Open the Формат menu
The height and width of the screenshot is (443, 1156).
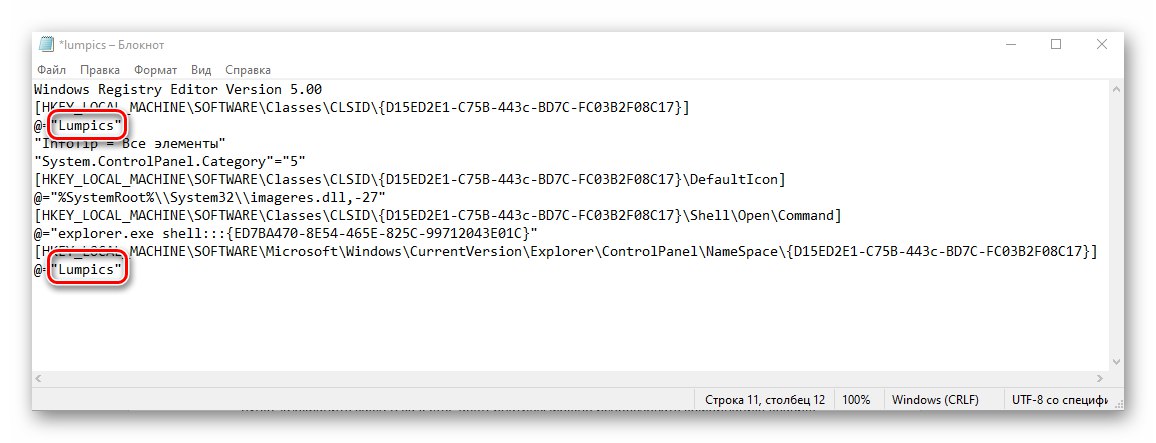[x=155, y=71]
